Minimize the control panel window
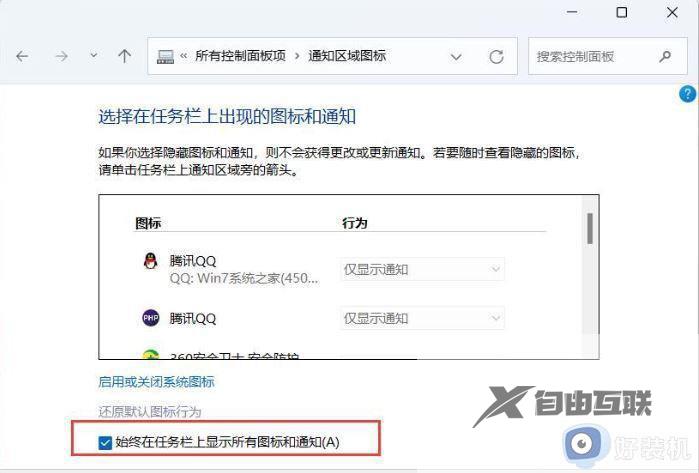This screenshot has height=473, width=699. pos(572,12)
